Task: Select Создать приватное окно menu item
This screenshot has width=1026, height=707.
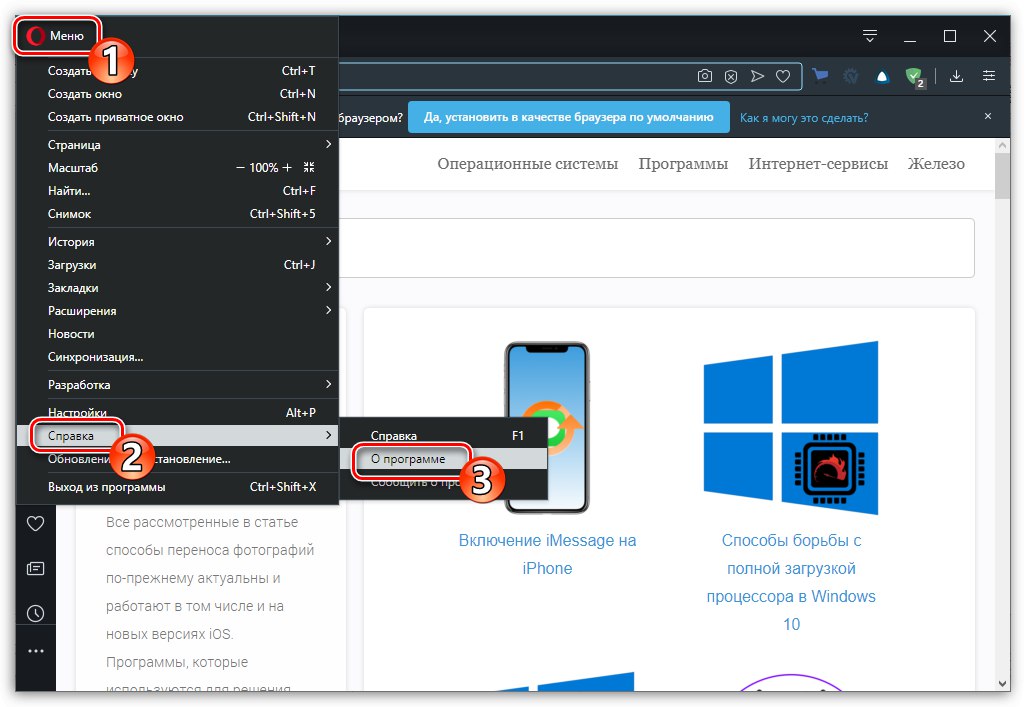Action: coord(177,117)
